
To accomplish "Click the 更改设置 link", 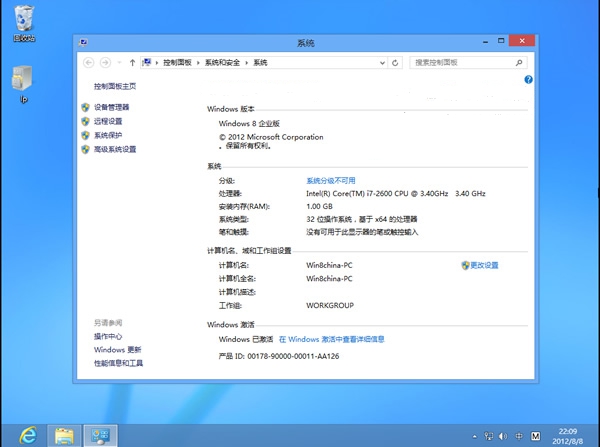I will coord(484,265).
